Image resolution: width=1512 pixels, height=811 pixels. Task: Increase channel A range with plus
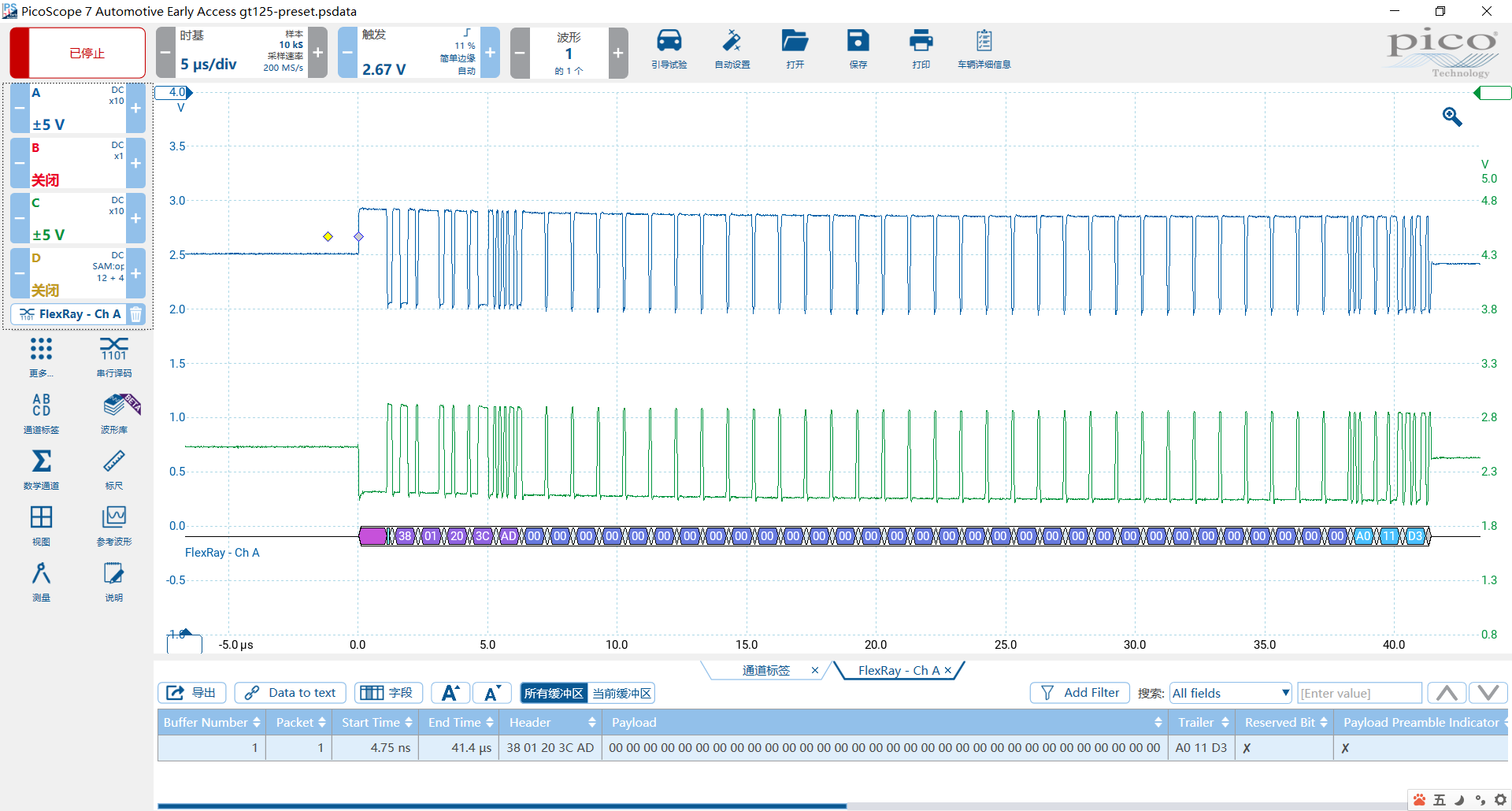[x=136, y=108]
